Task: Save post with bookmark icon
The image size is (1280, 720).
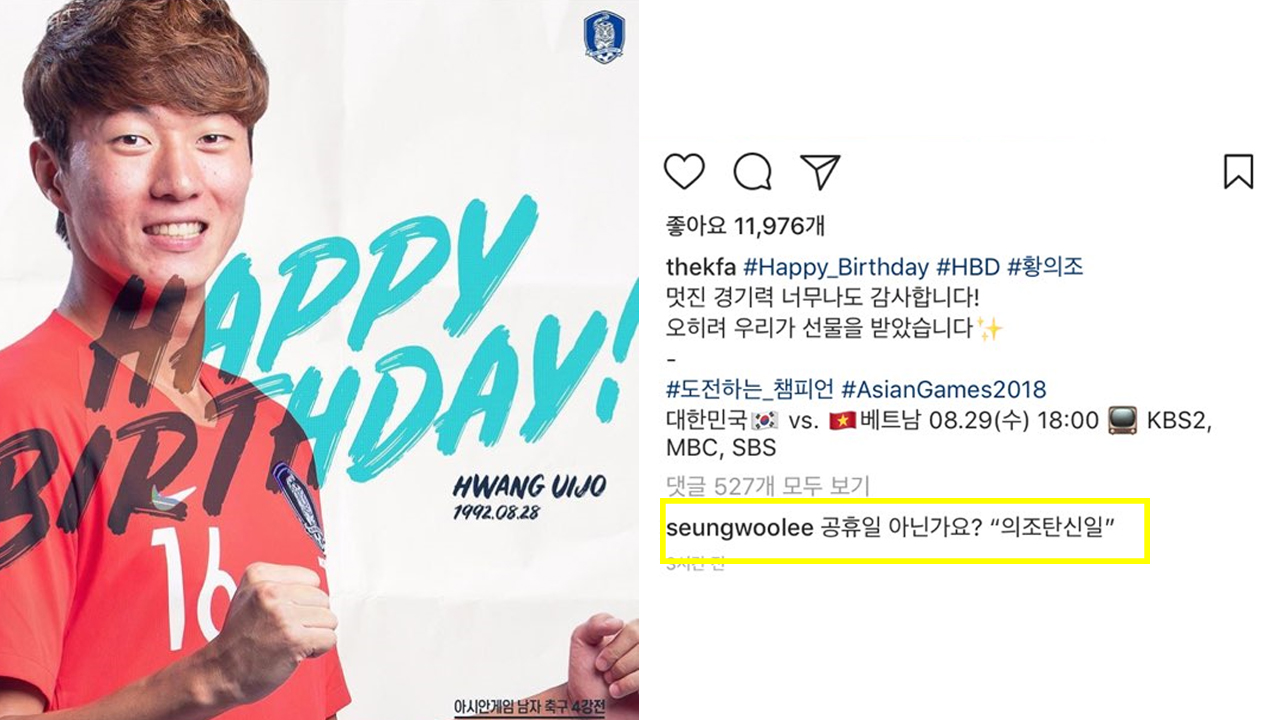Action: 1238,172
